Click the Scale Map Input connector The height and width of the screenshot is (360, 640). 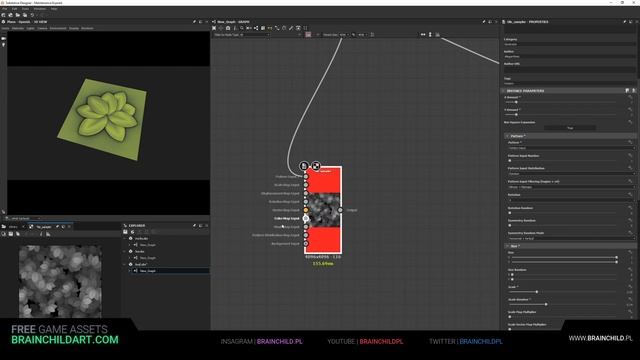(x=306, y=185)
